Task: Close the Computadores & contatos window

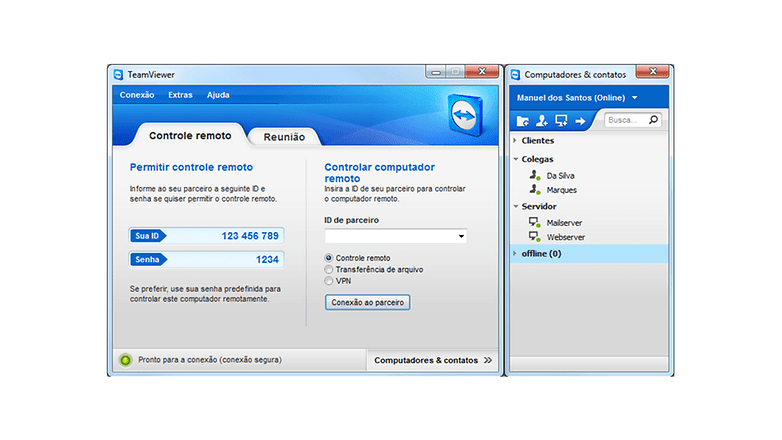Action: [652, 71]
